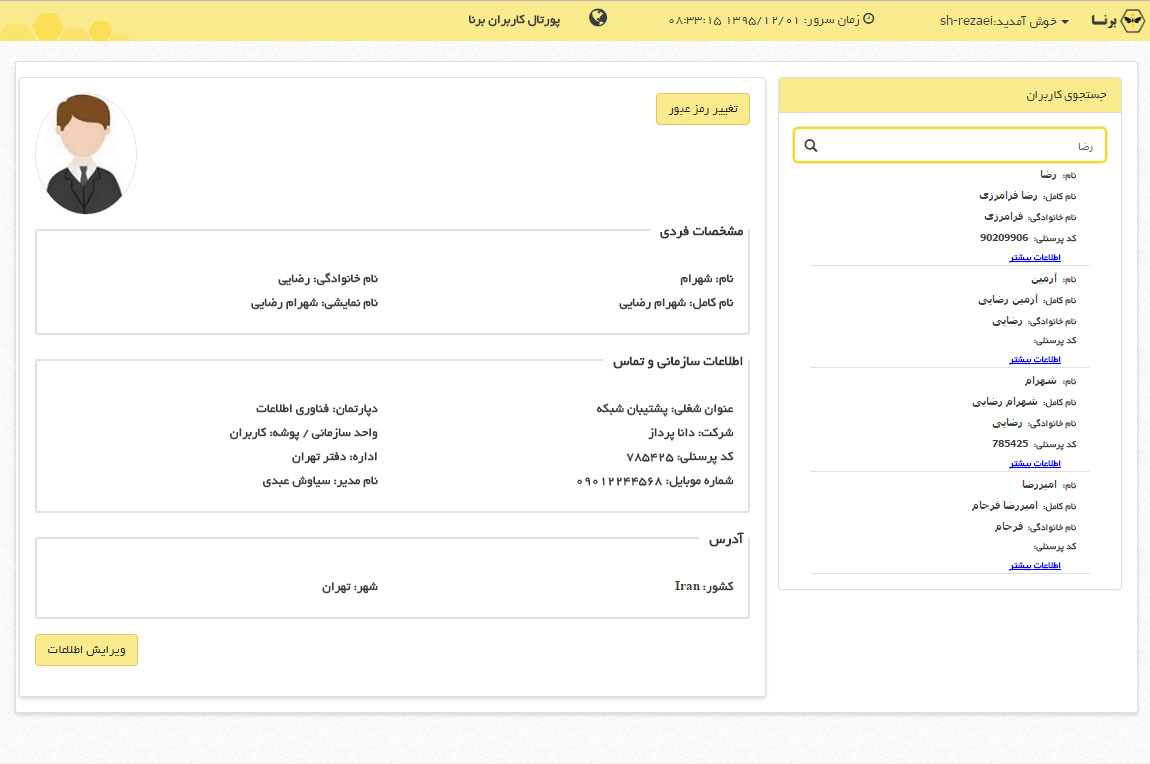Select personnel code 90209906 in search results
The width and height of the screenshot is (1150, 764).
[x=1004, y=238]
